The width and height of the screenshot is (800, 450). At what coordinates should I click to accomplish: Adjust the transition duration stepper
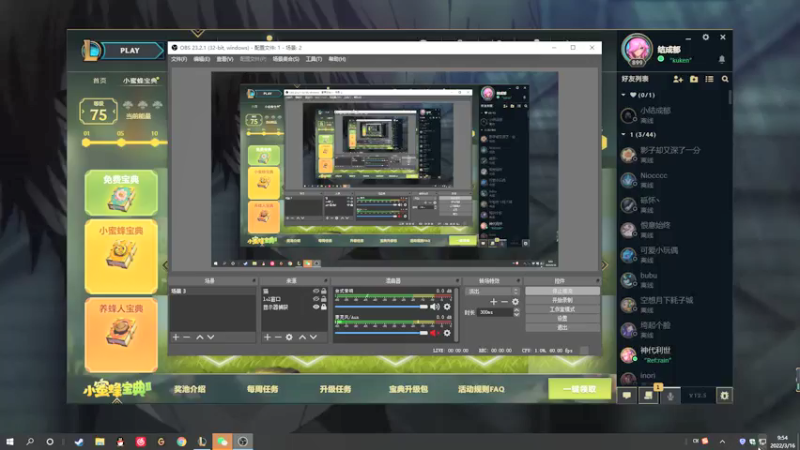click(x=516, y=312)
